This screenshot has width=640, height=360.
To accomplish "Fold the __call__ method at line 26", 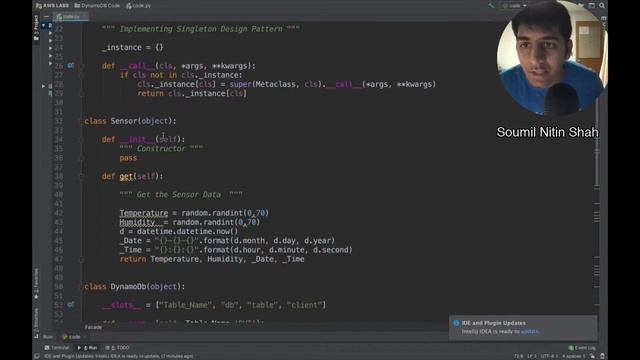I will 82,66.
